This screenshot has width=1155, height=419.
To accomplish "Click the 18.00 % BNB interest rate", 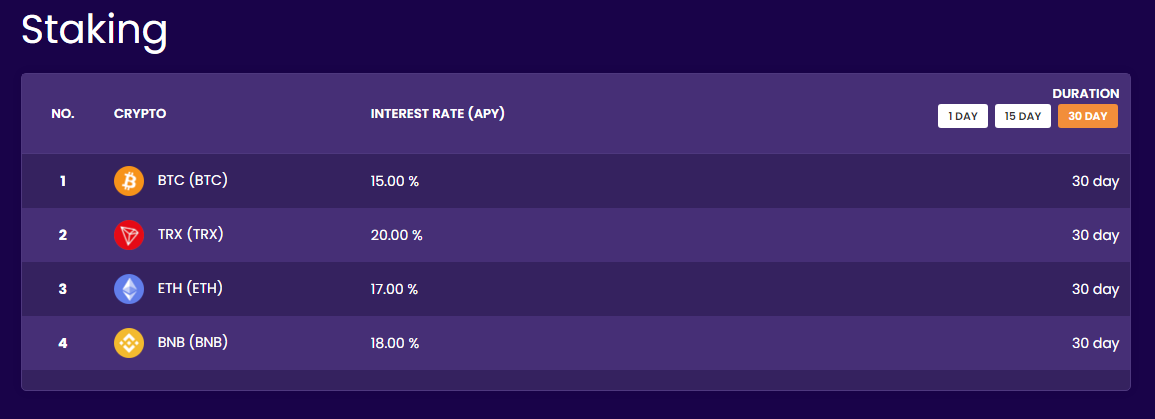I will 395,343.
